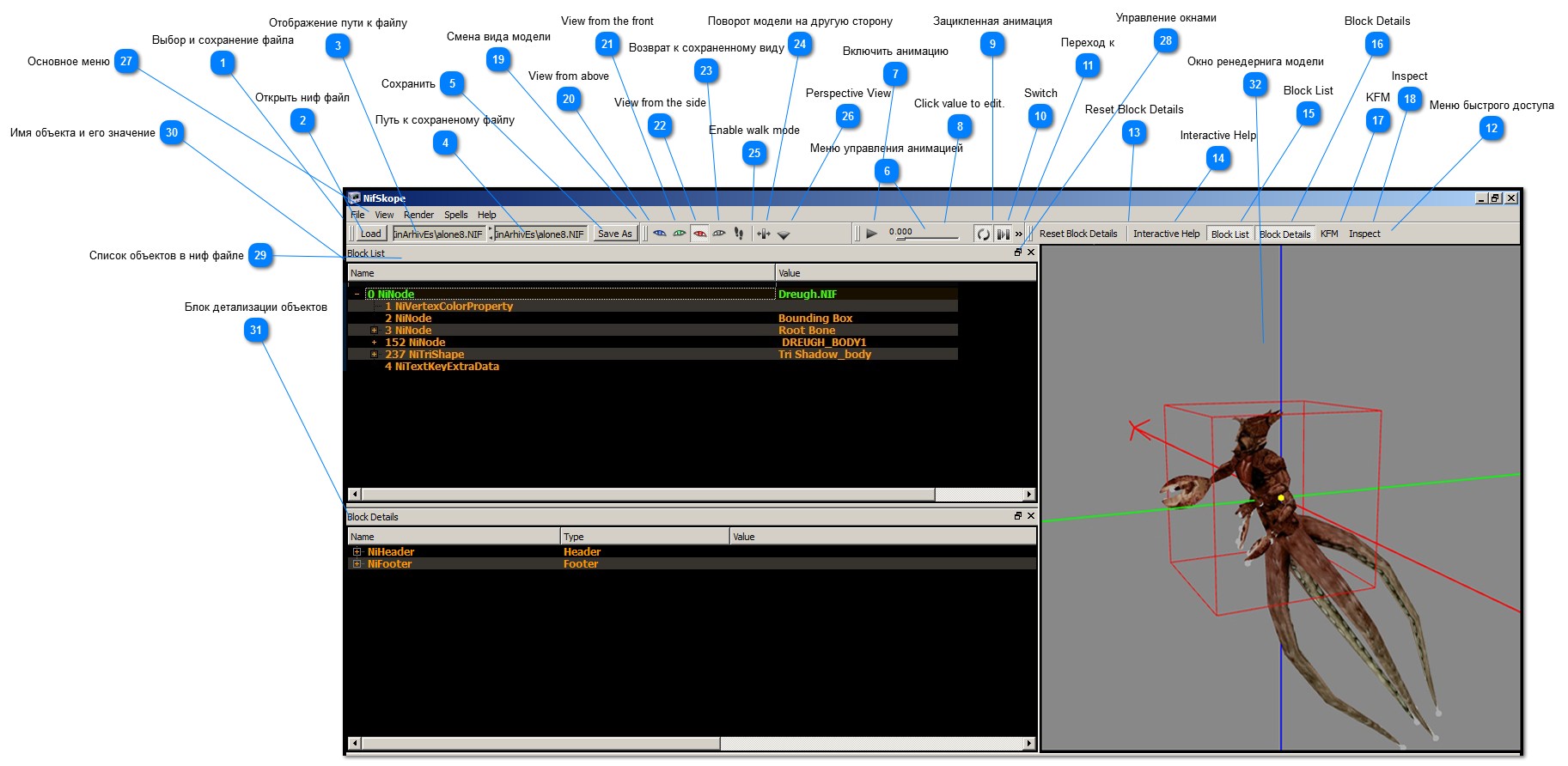This screenshot has height=766, width=1568.
Task: Expand the 3 NiNode Root Bone entry
Action: click(374, 331)
